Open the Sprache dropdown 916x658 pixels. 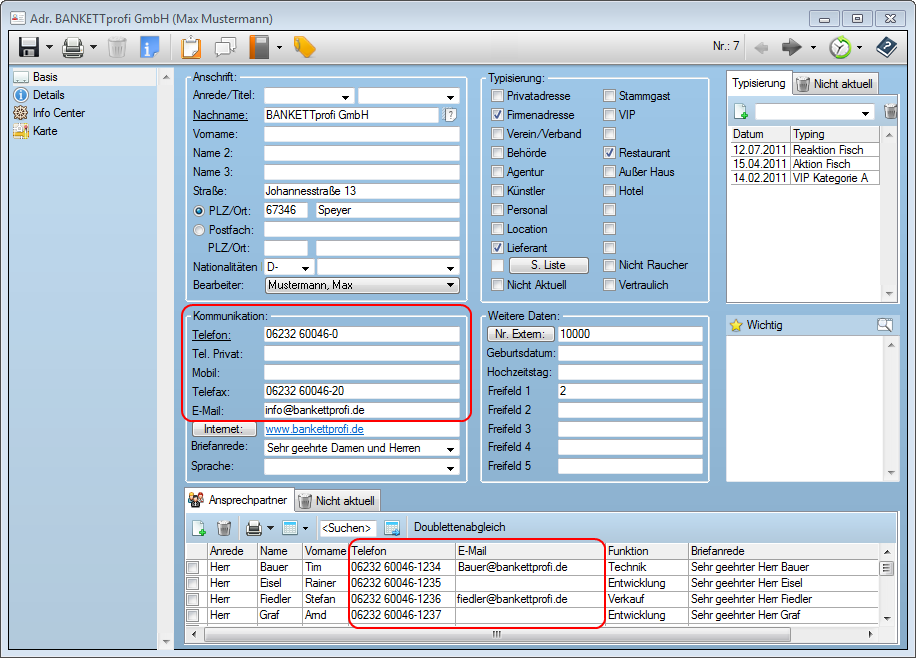coord(450,468)
